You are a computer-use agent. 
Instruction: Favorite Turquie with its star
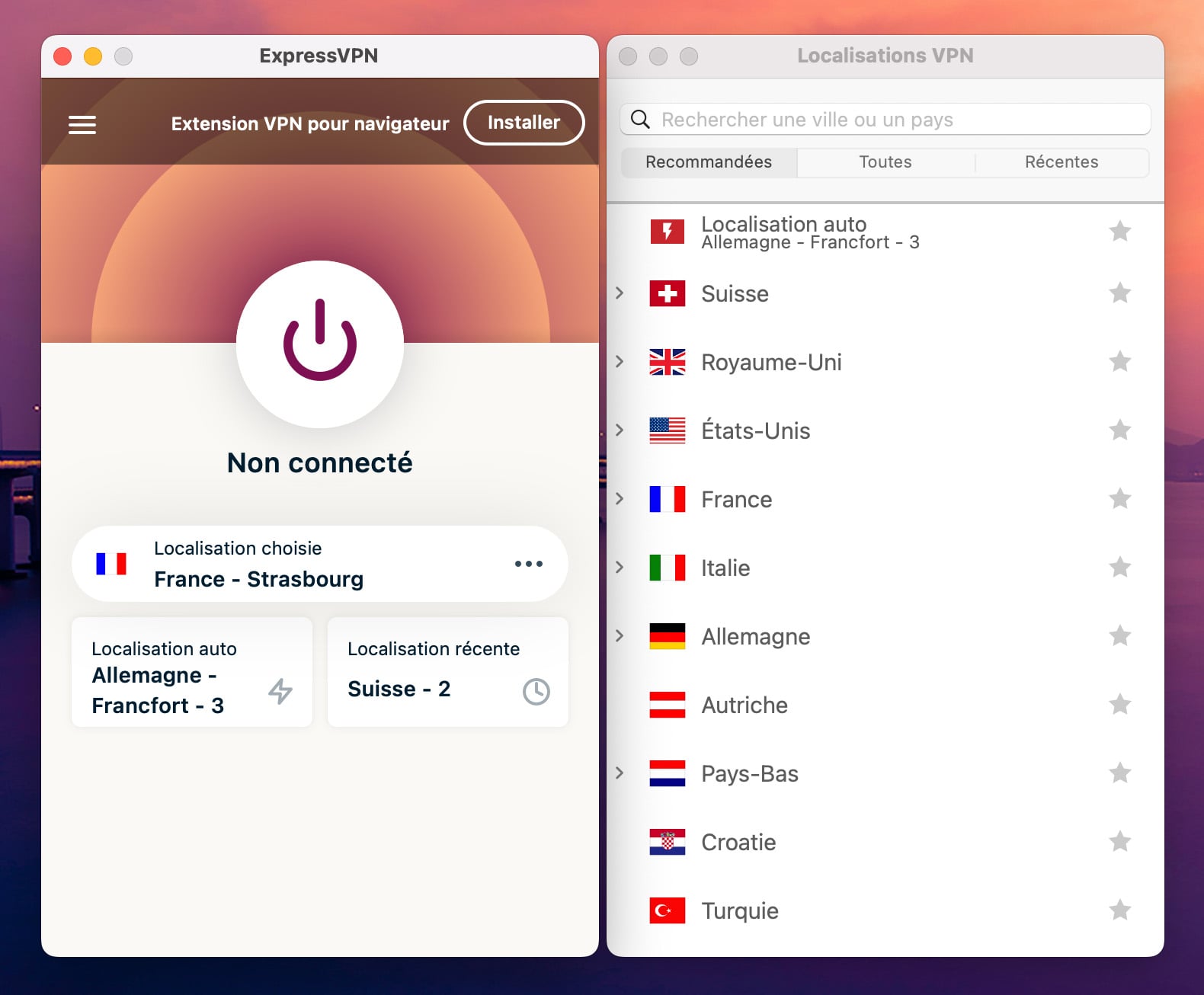point(1120,910)
